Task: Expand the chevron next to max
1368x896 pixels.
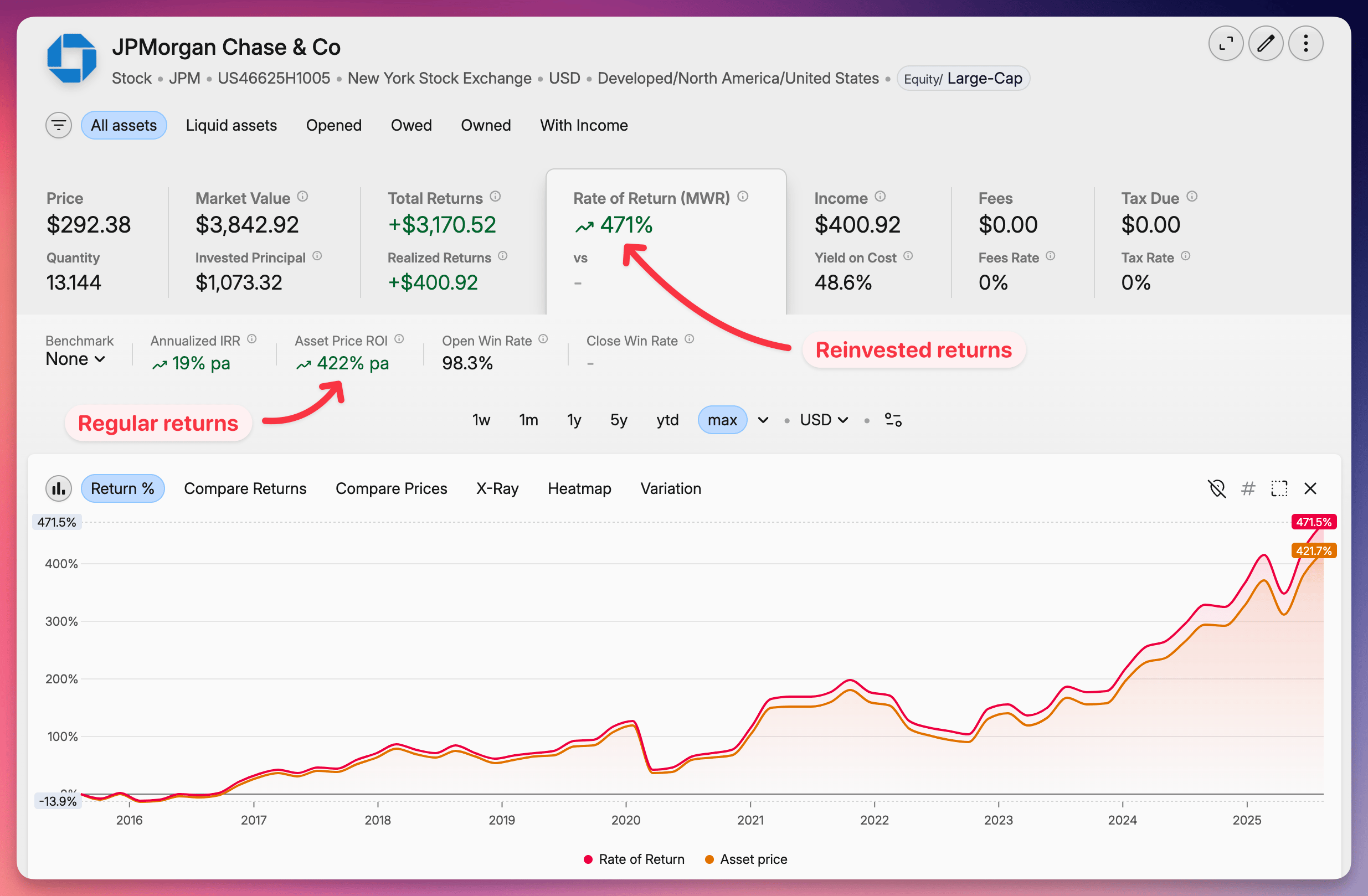Action: click(763, 420)
